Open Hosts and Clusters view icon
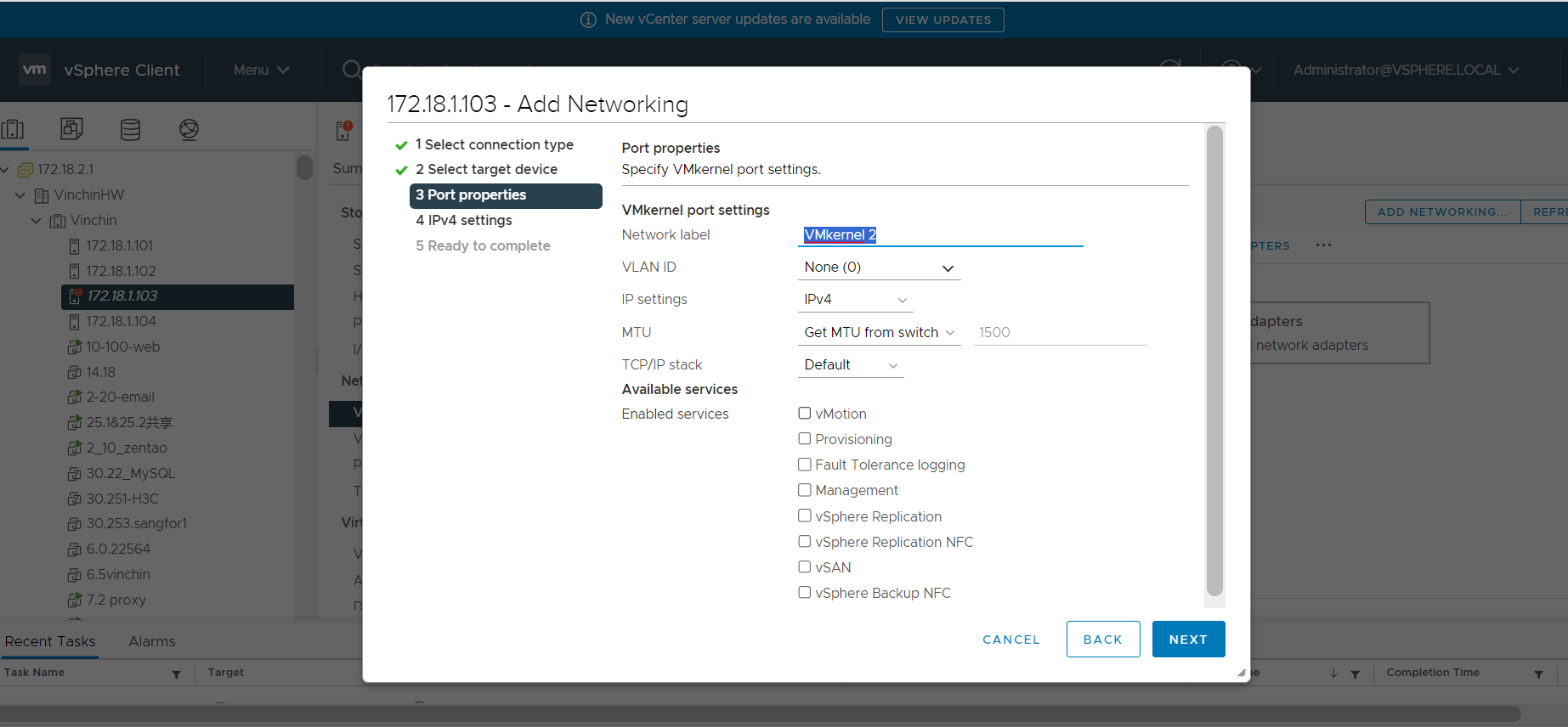Image resolution: width=1568 pixels, height=727 pixels. pyautogui.click(x=13, y=129)
